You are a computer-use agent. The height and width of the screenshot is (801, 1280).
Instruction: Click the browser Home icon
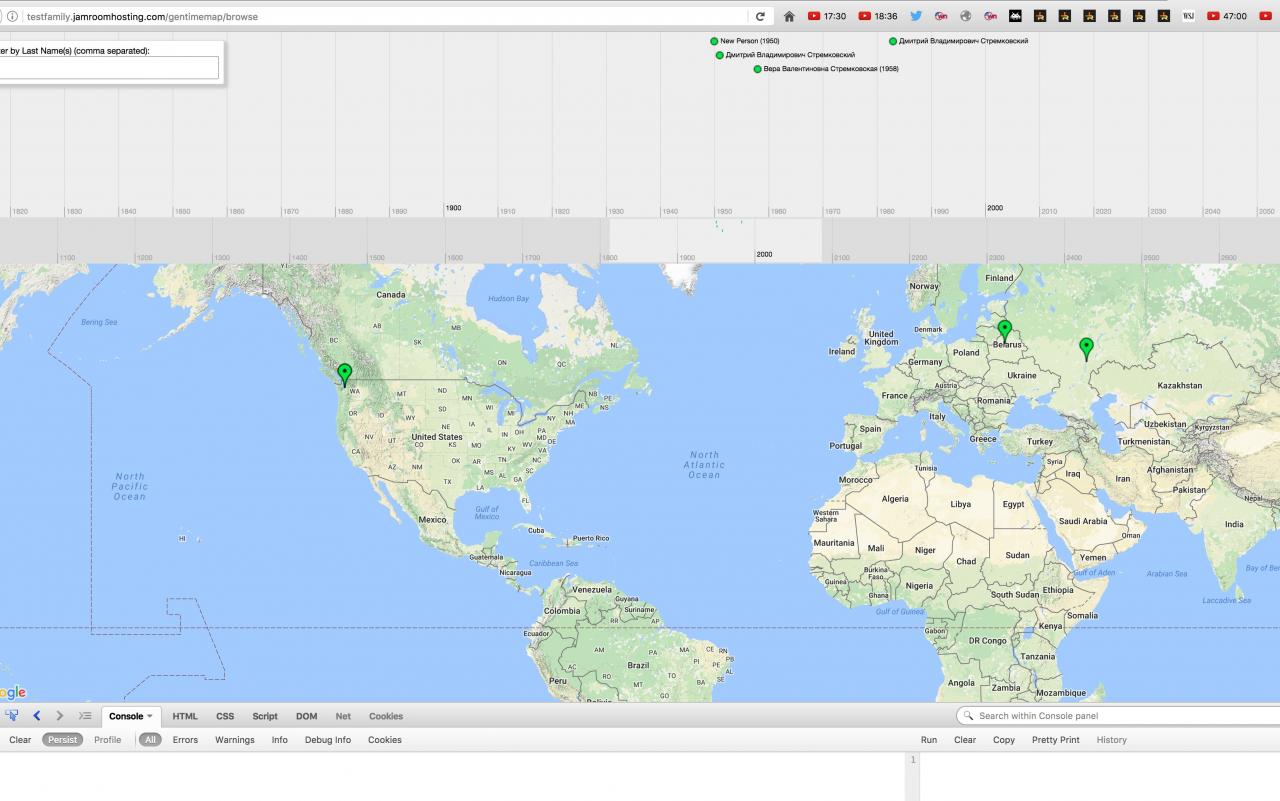pos(789,16)
